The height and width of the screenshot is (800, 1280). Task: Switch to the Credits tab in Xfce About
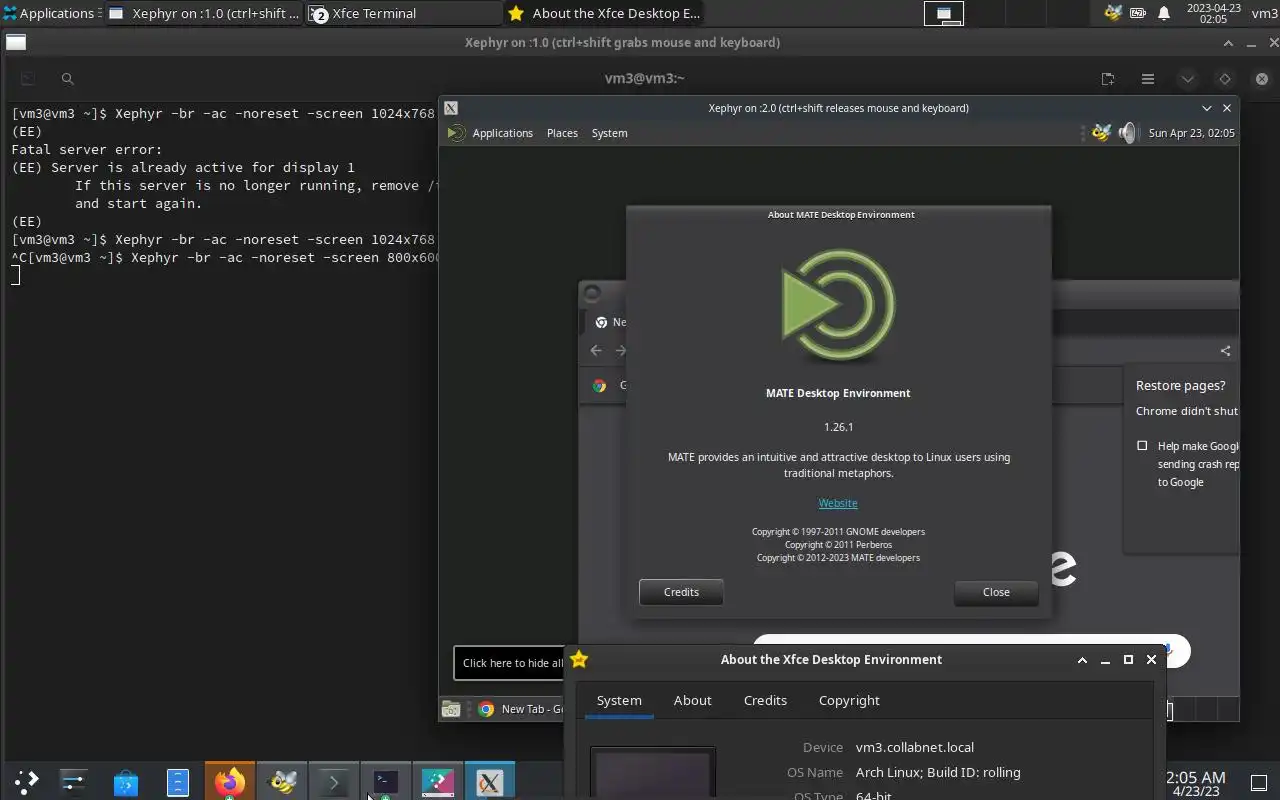click(765, 701)
